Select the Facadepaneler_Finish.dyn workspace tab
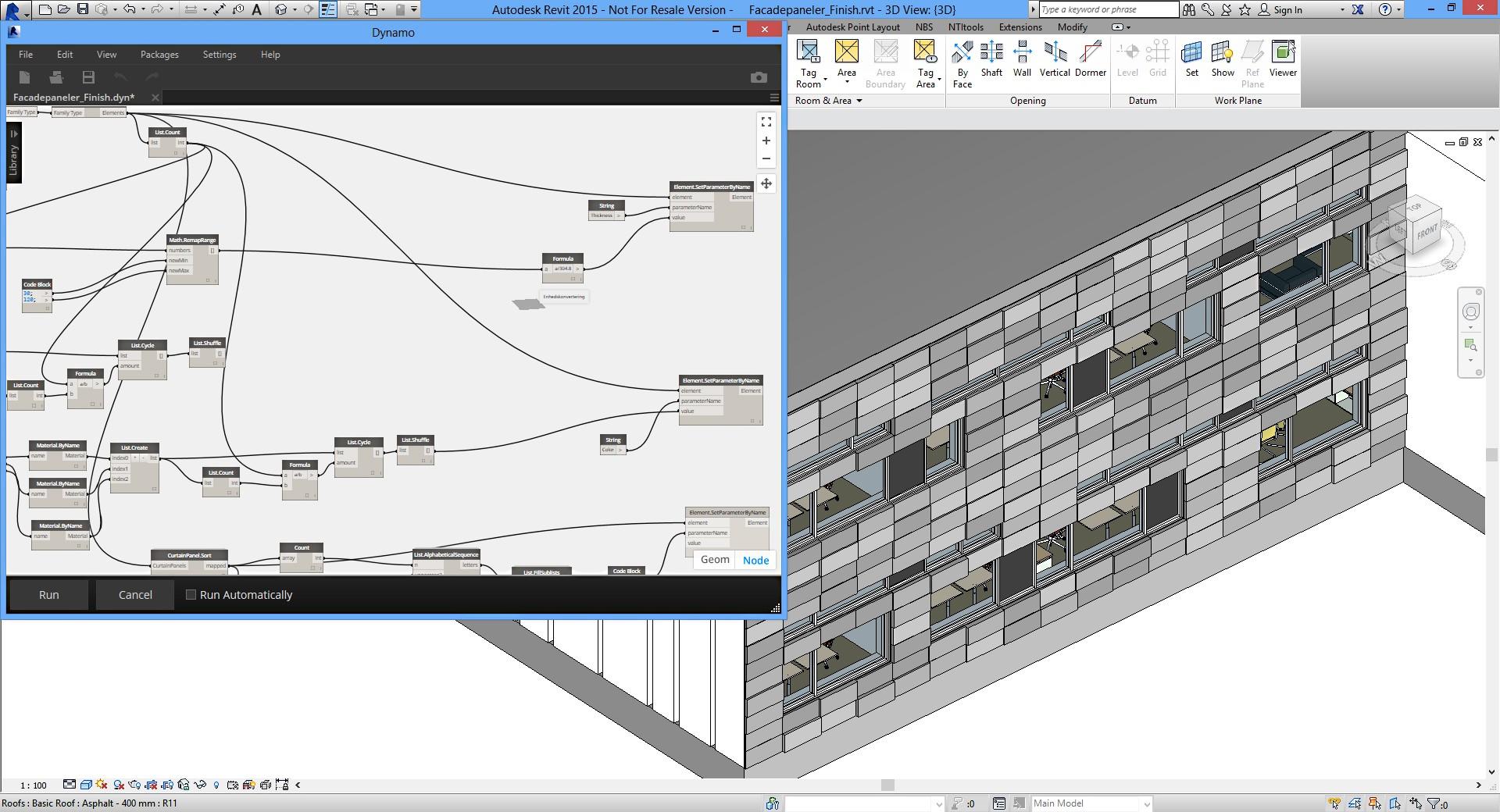Viewport: 1500px width, 812px height. [x=73, y=98]
